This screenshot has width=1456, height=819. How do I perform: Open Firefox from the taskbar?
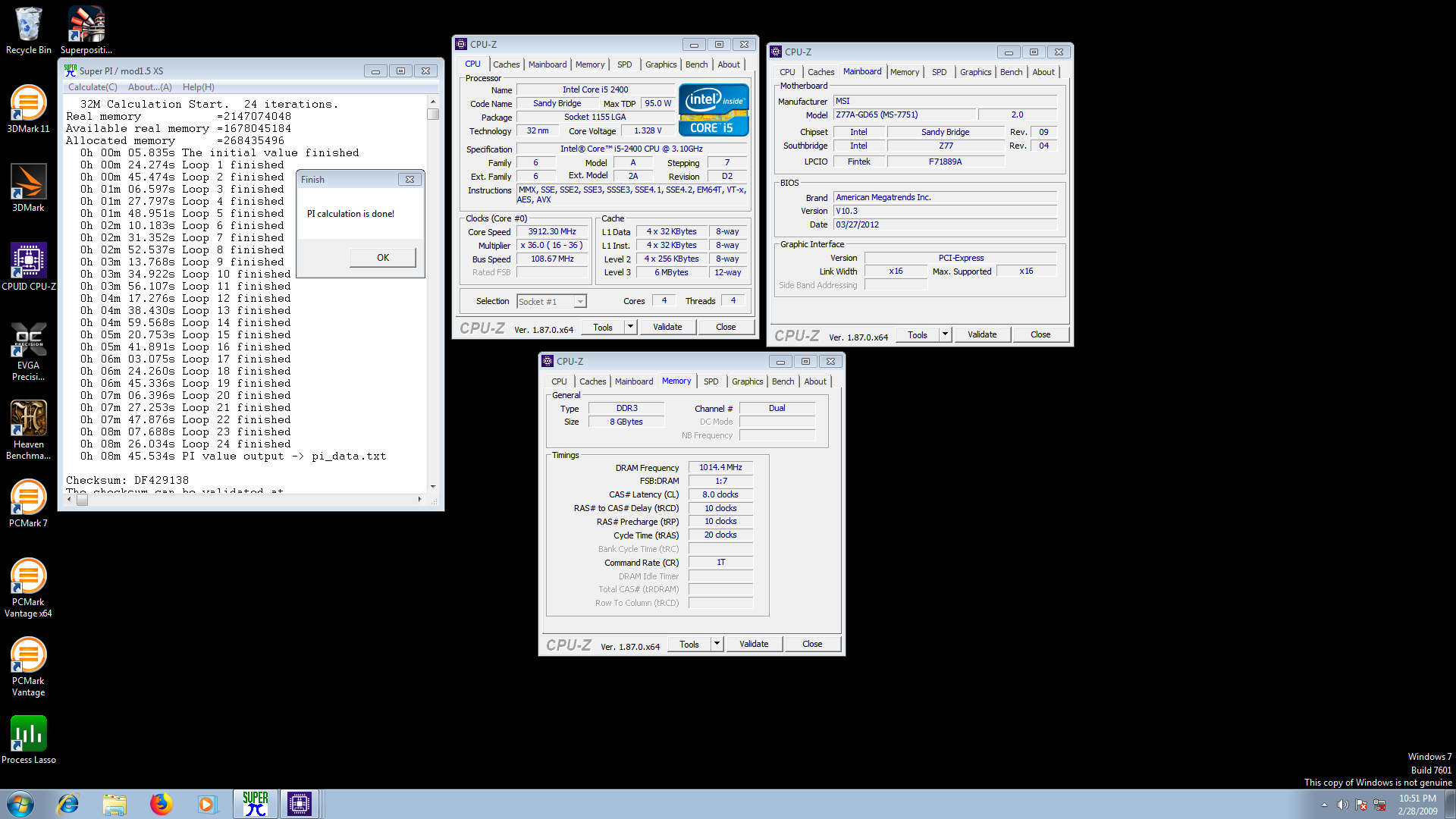coord(161,804)
